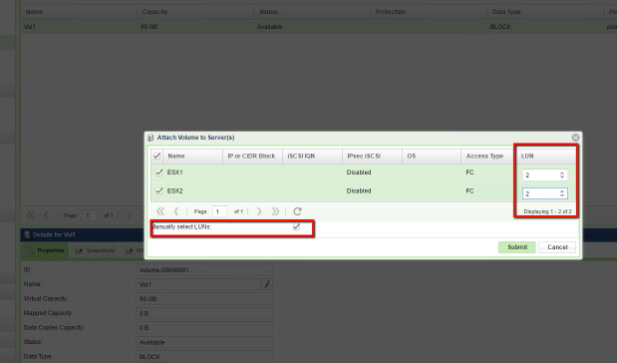
Task: Click the Data Type field showing BLOCK
Action: [204, 357]
